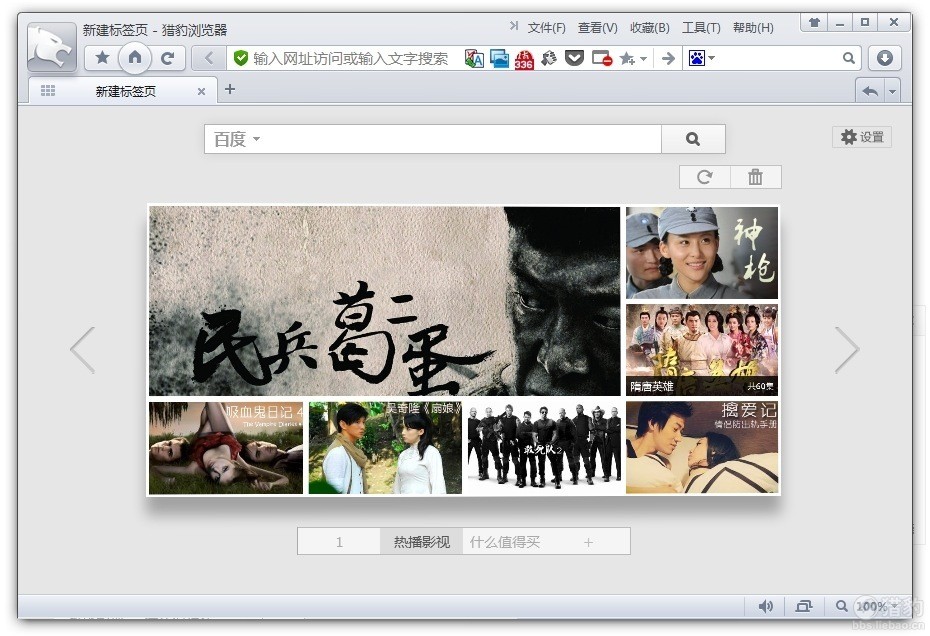Click the magnifier search button beside 百度 box
This screenshot has height=636, width=930.
click(x=693, y=139)
